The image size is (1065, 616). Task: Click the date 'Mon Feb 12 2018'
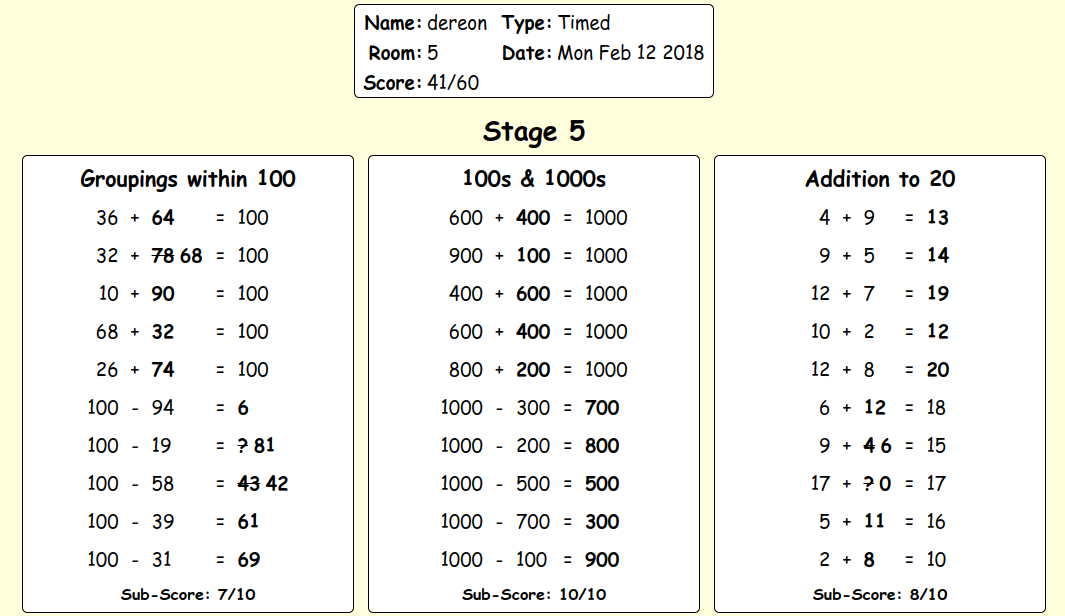click(x=630, y=53)
